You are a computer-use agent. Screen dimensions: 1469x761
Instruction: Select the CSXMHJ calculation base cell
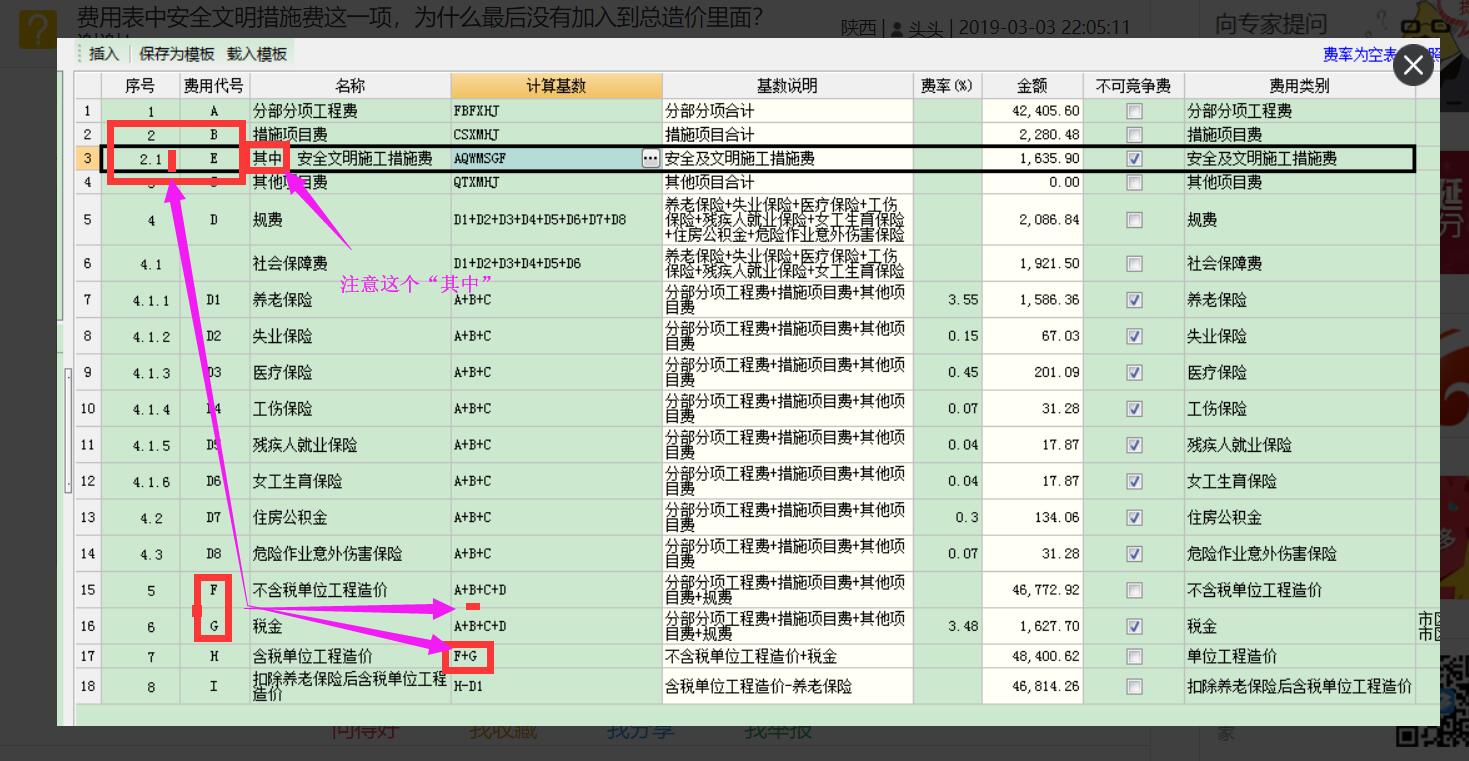[556, 135]
